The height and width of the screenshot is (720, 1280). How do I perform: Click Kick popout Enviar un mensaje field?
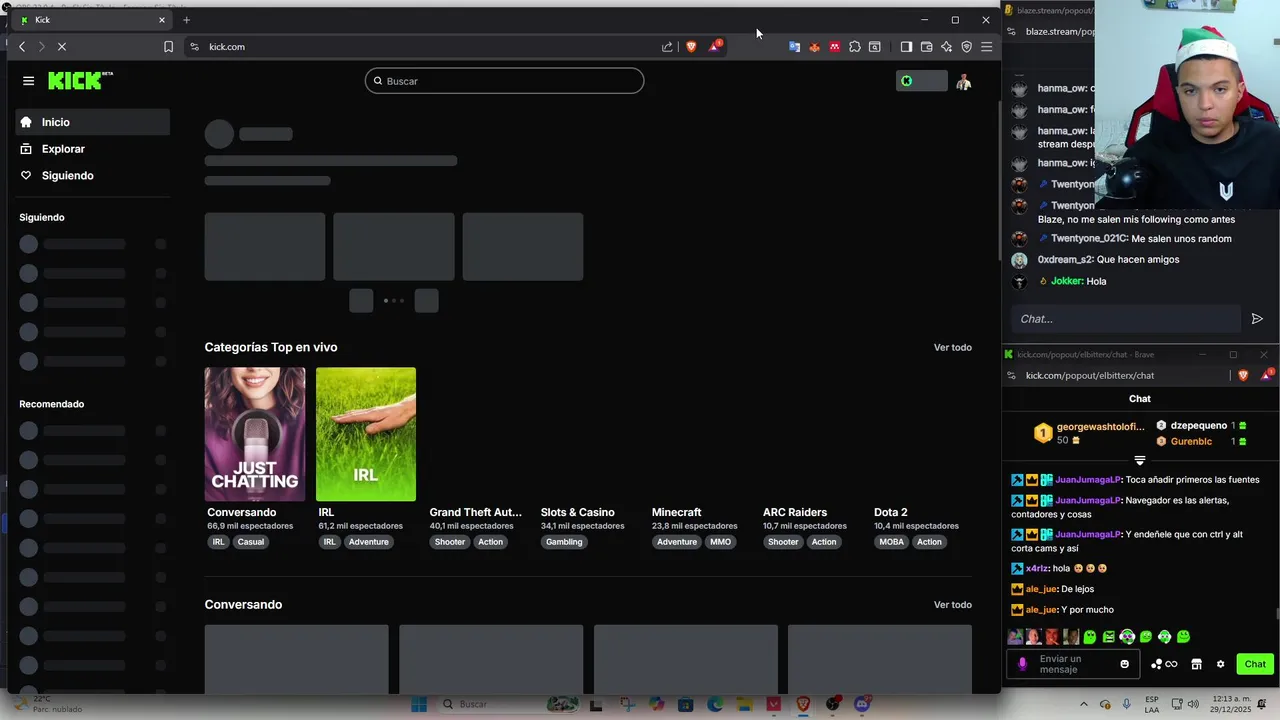(x=1074, y=664)
